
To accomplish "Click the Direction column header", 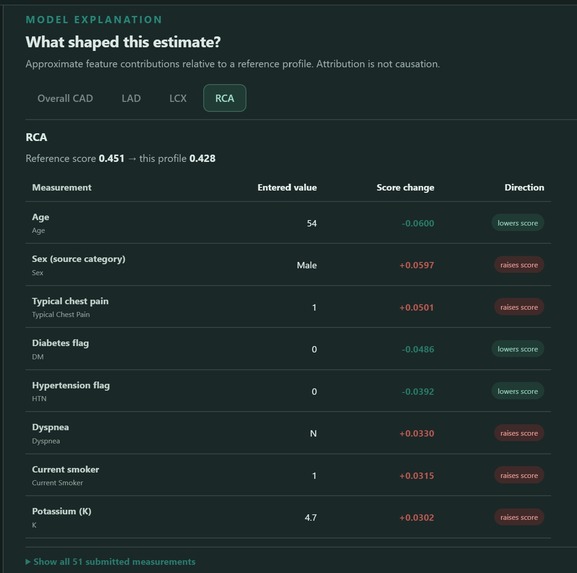I will (x=524, y=188).
